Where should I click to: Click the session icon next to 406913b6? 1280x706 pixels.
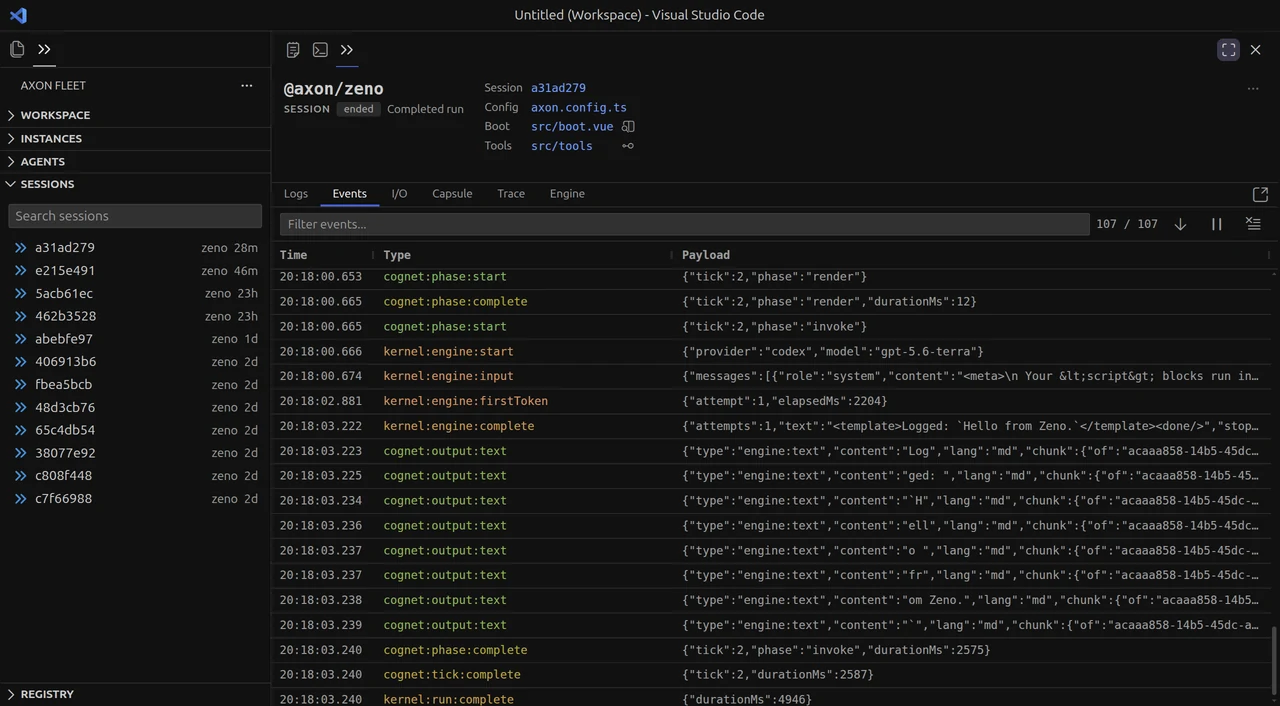click(x=20, y=362)
